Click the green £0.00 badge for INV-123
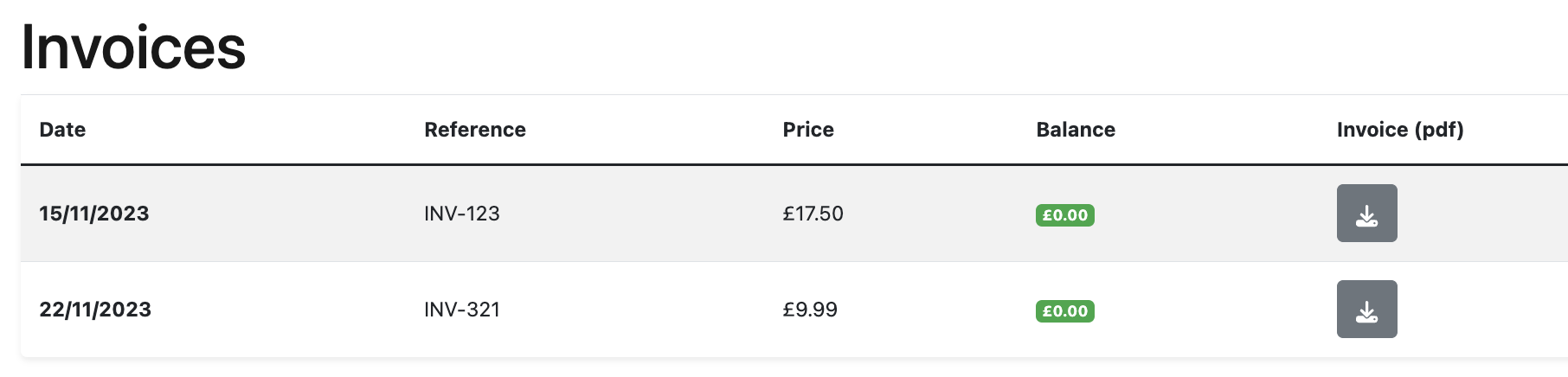The height and width of the screenshot is (377, 1568). pyautogui.click(x=1064, y=215)
